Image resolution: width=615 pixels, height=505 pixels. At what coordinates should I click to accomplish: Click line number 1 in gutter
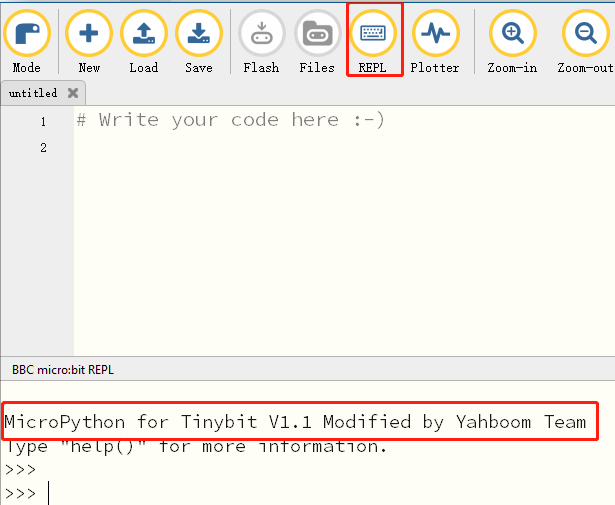pyautogui.click(x=43, y=122)
